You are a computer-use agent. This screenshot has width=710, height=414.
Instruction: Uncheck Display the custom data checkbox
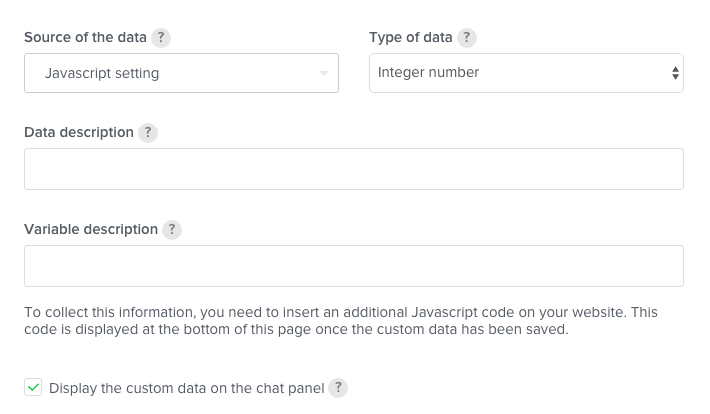click(33, 387)
